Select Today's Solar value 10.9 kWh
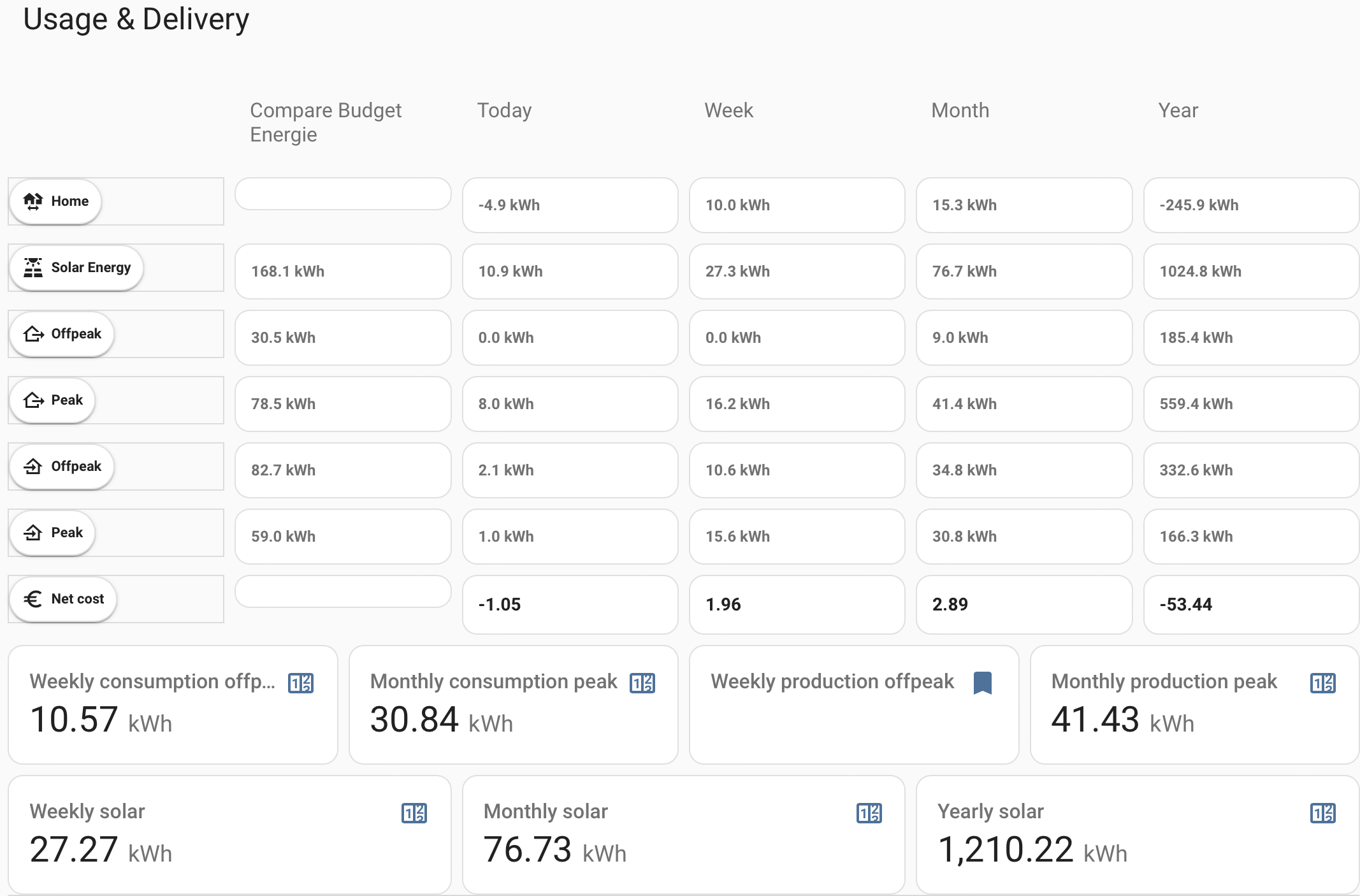 point(570,271)
